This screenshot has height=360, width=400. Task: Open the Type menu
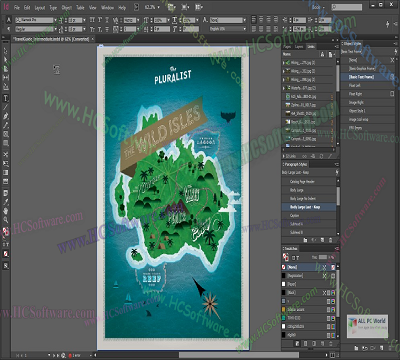pos(53,7)
